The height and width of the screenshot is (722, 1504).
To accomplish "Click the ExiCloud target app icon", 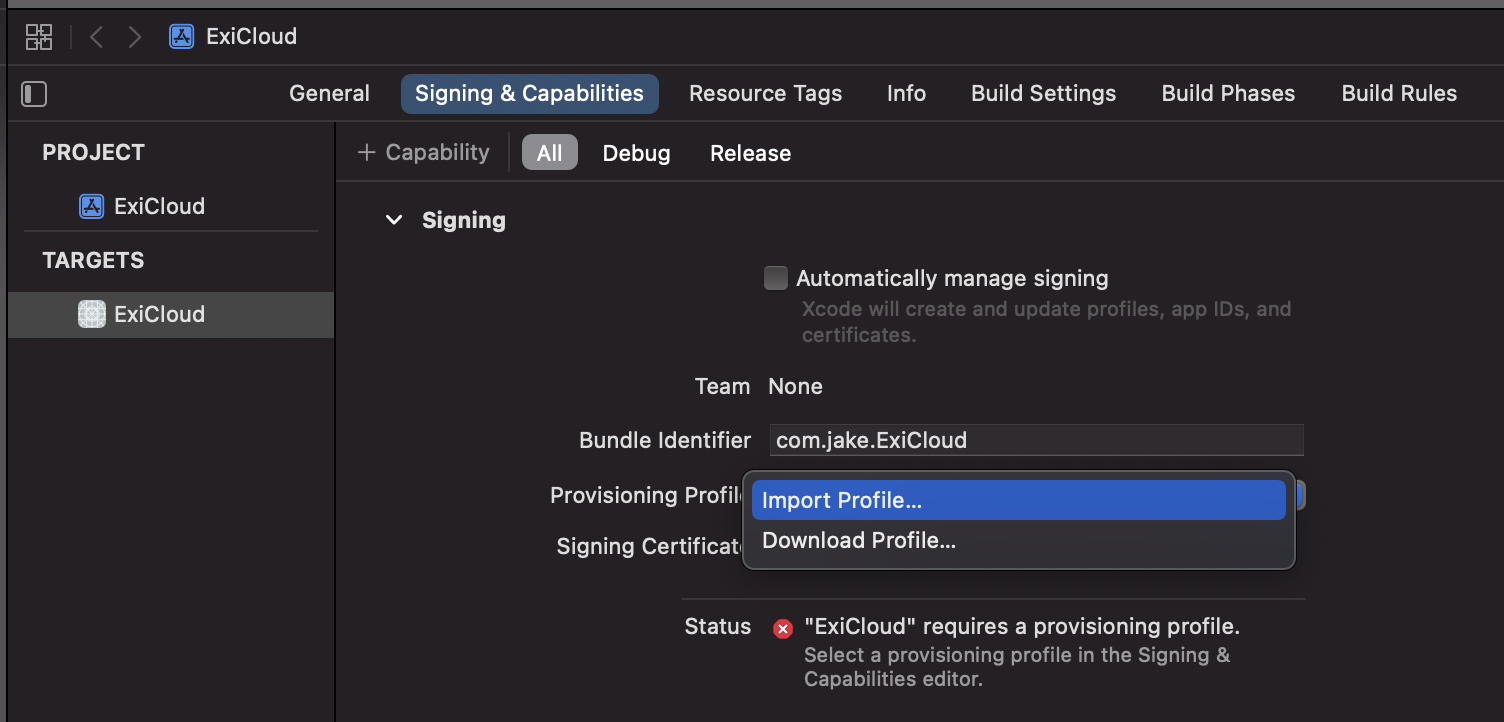I will [x=92, y=315].
